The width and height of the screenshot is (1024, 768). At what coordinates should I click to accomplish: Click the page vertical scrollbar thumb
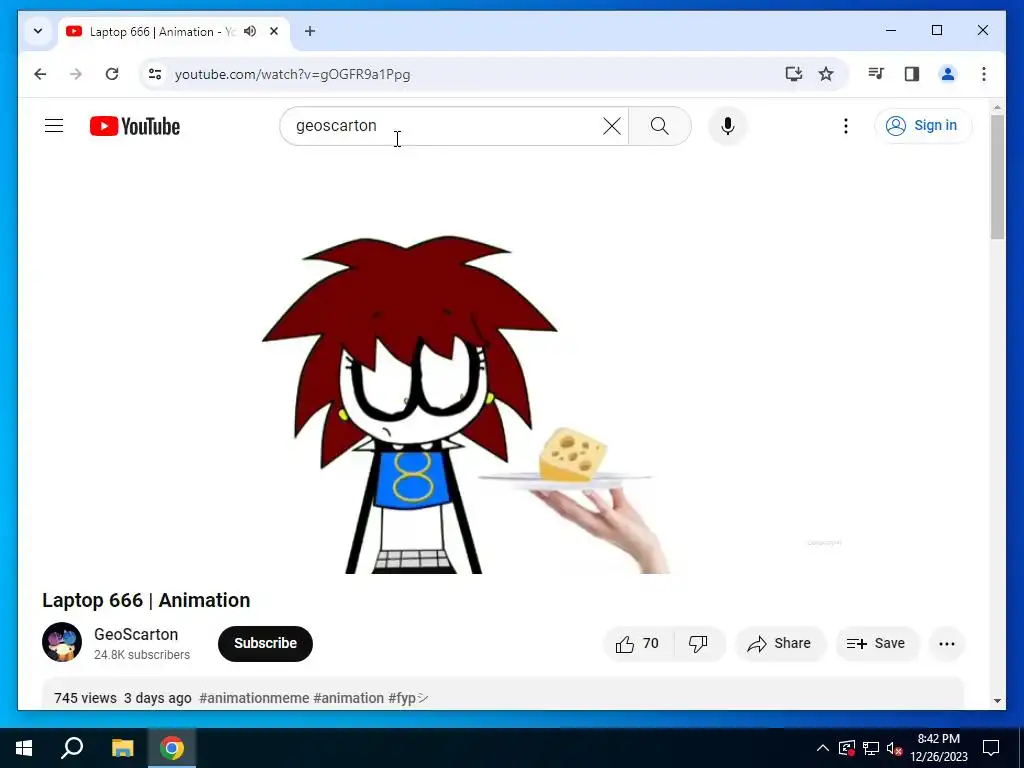point(997,176)
